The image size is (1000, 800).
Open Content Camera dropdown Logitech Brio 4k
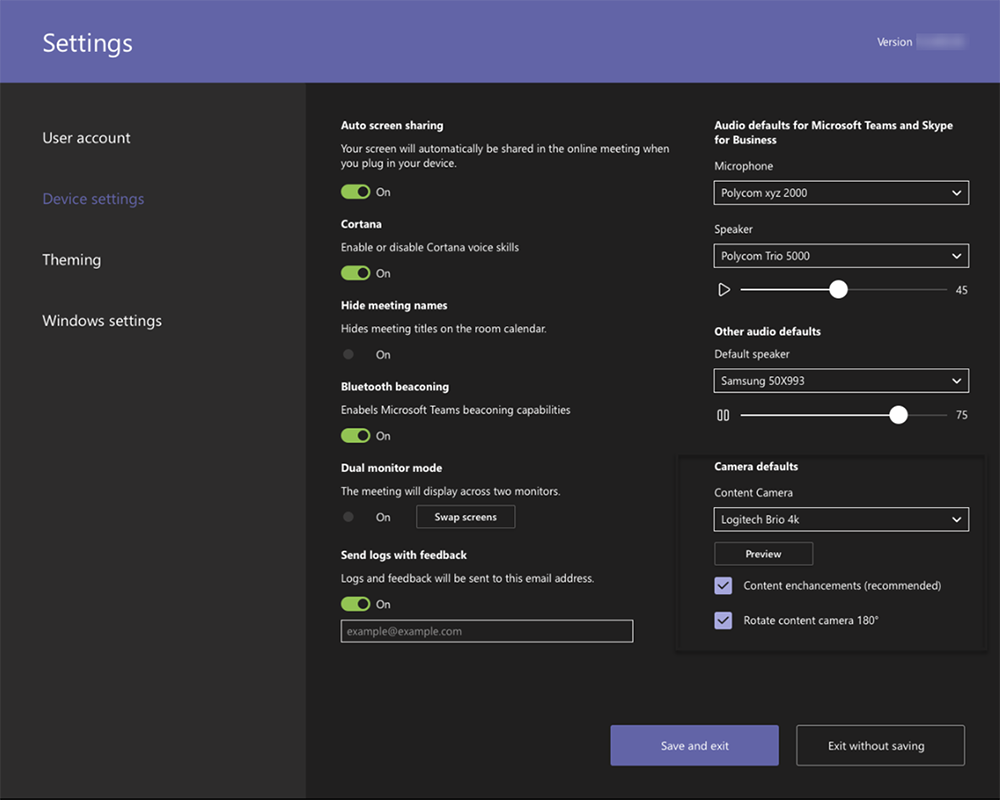click(x=841, y=519)
